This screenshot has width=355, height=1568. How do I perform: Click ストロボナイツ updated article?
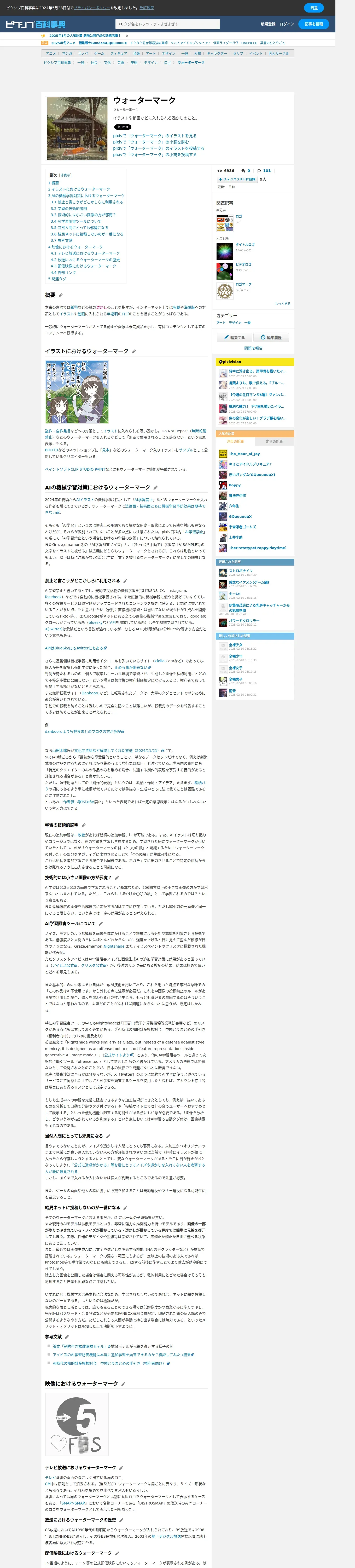point(241,571)
